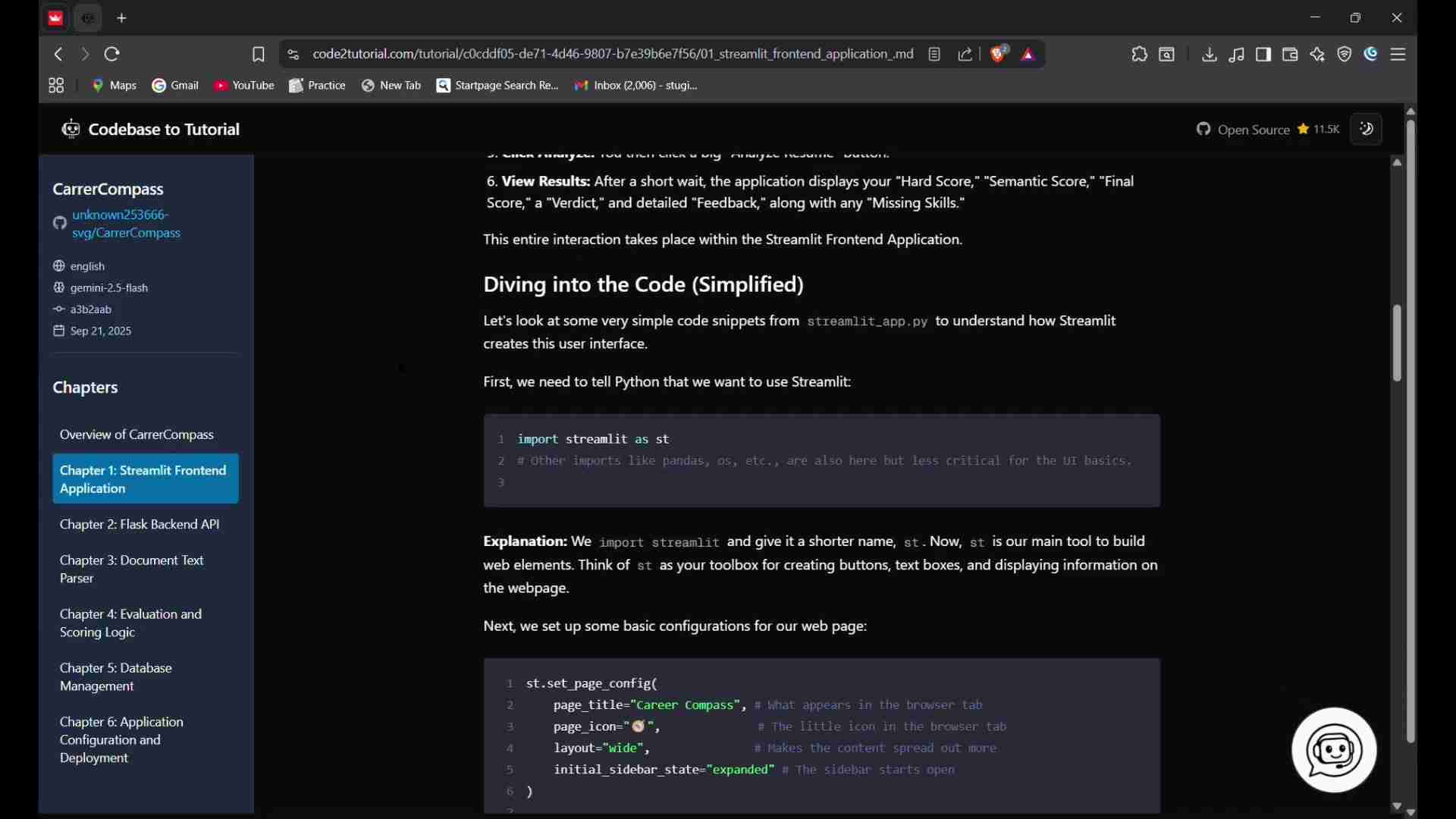The image size is (1456, 819).
Task: Open the Downloads icon in toolbar
Action: [1210, 55]
